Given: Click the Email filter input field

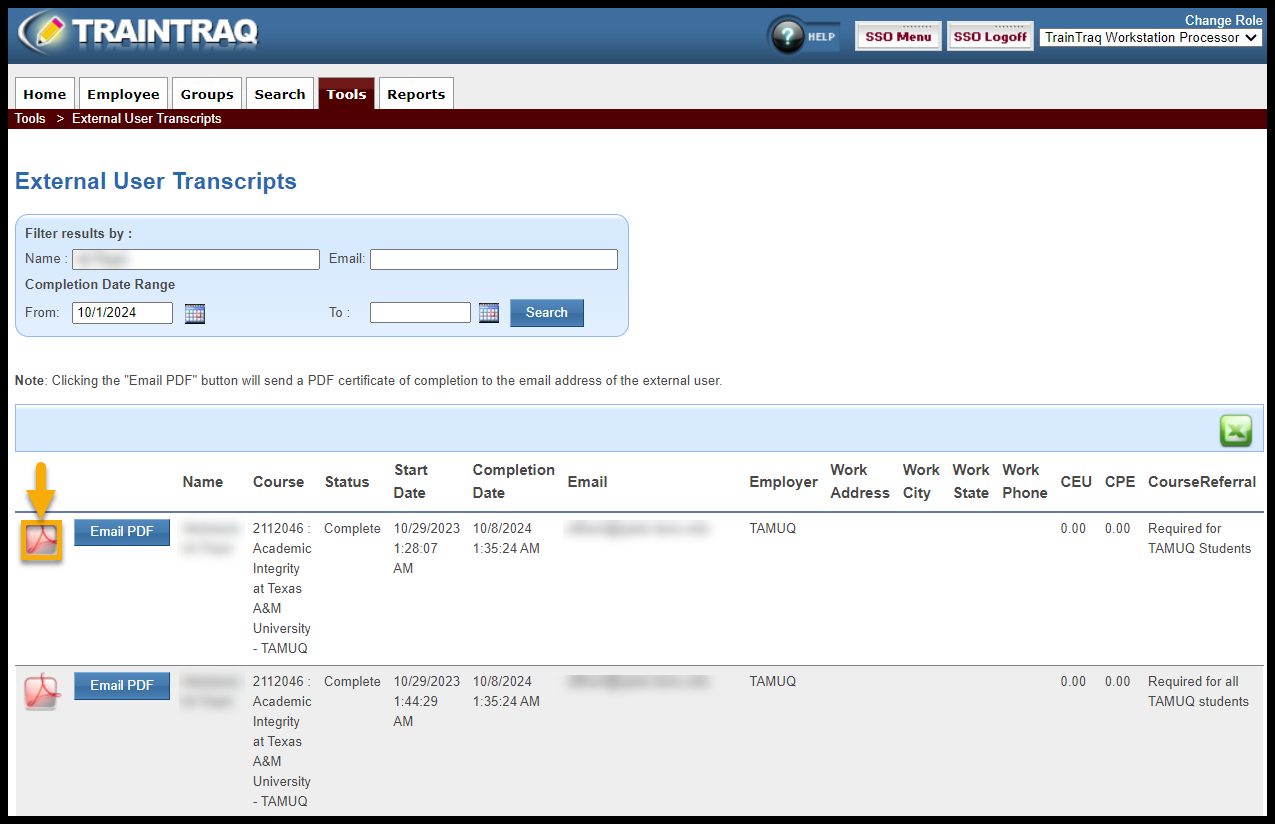Looking at the screenshot, I should pyautogui.click(x=494, y=260).
